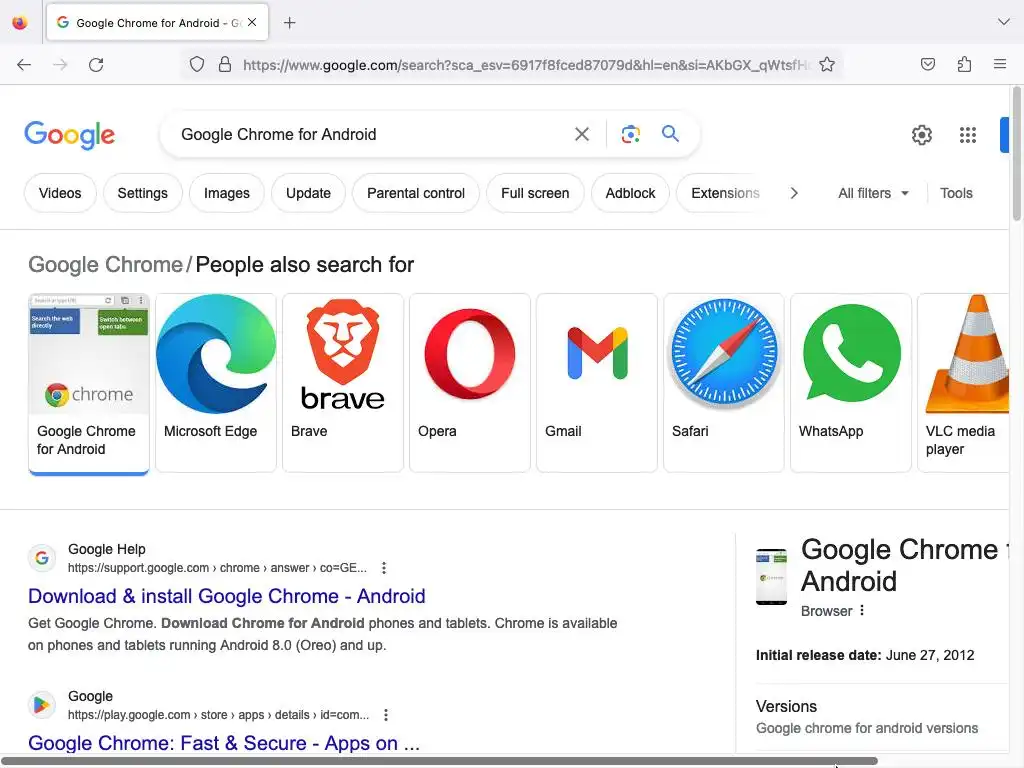
Task: Click the vertical page scrollbar
Action: tap(1016, 153)
